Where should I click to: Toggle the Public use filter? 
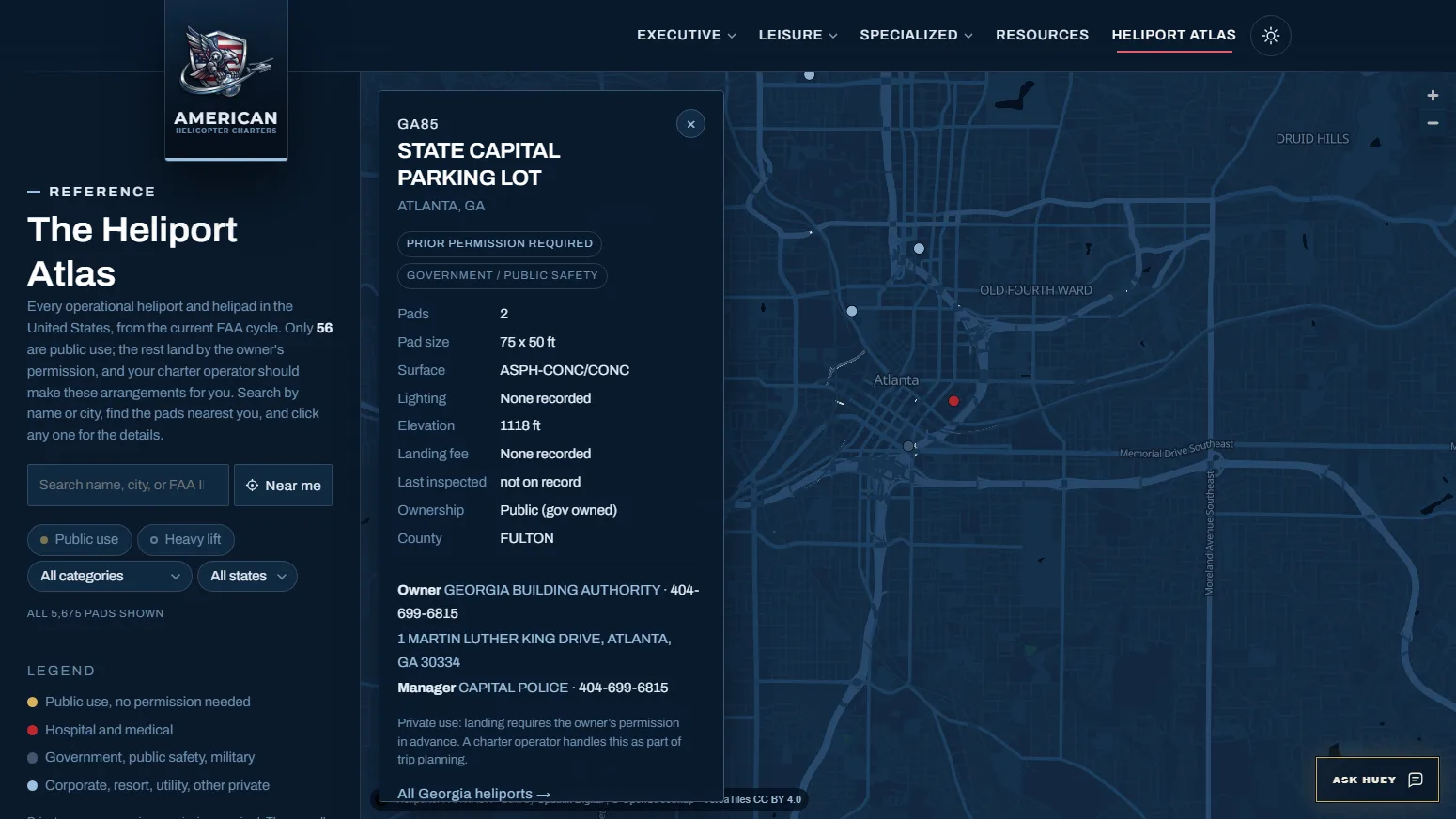click(80, 539)
